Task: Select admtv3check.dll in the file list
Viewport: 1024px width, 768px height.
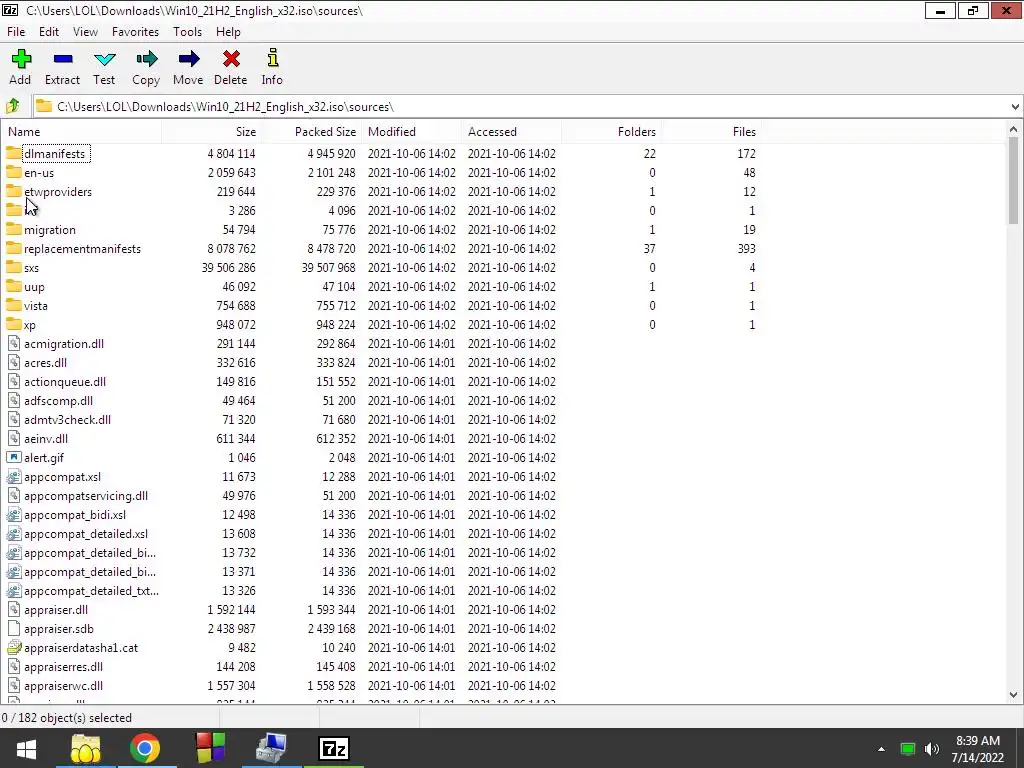Action: [67, 419]
